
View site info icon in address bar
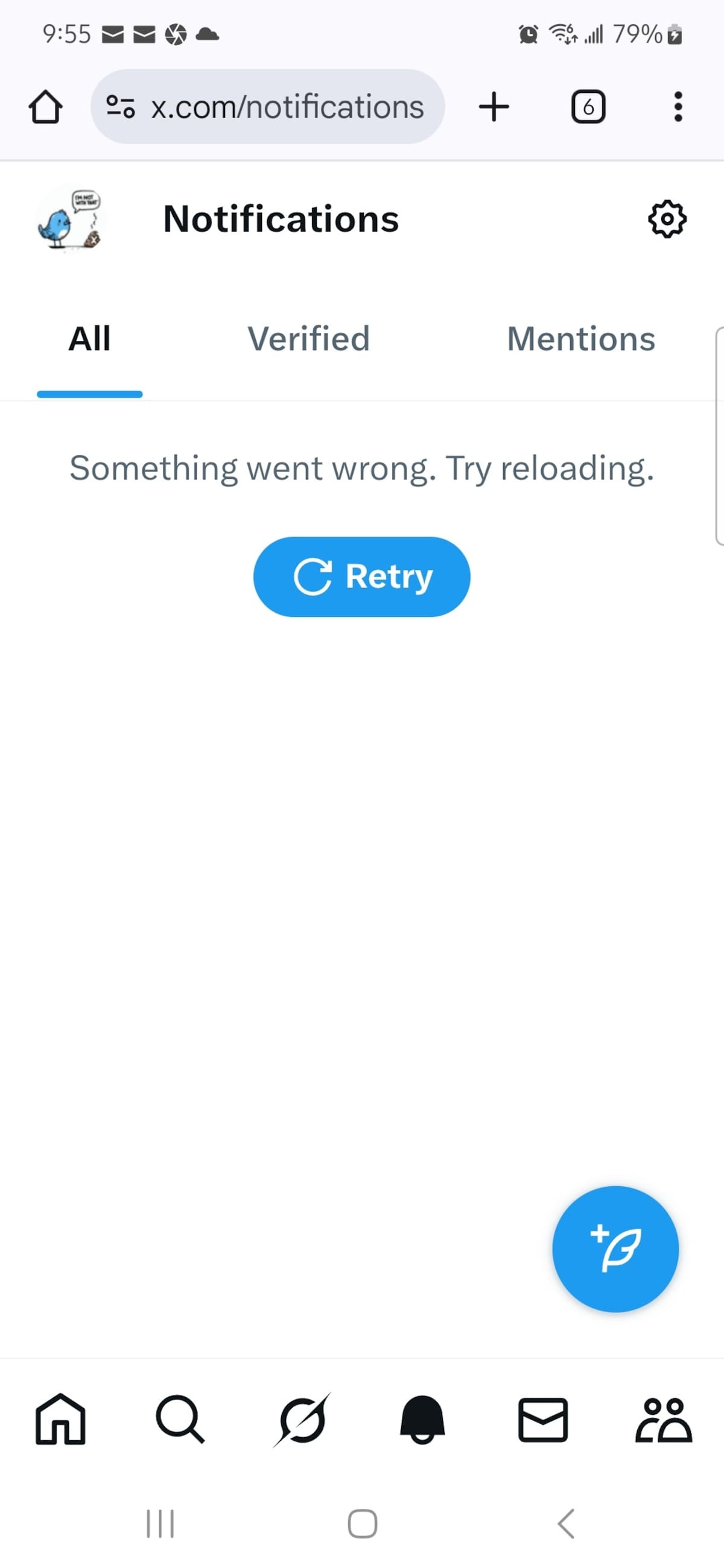pos(121,107)
